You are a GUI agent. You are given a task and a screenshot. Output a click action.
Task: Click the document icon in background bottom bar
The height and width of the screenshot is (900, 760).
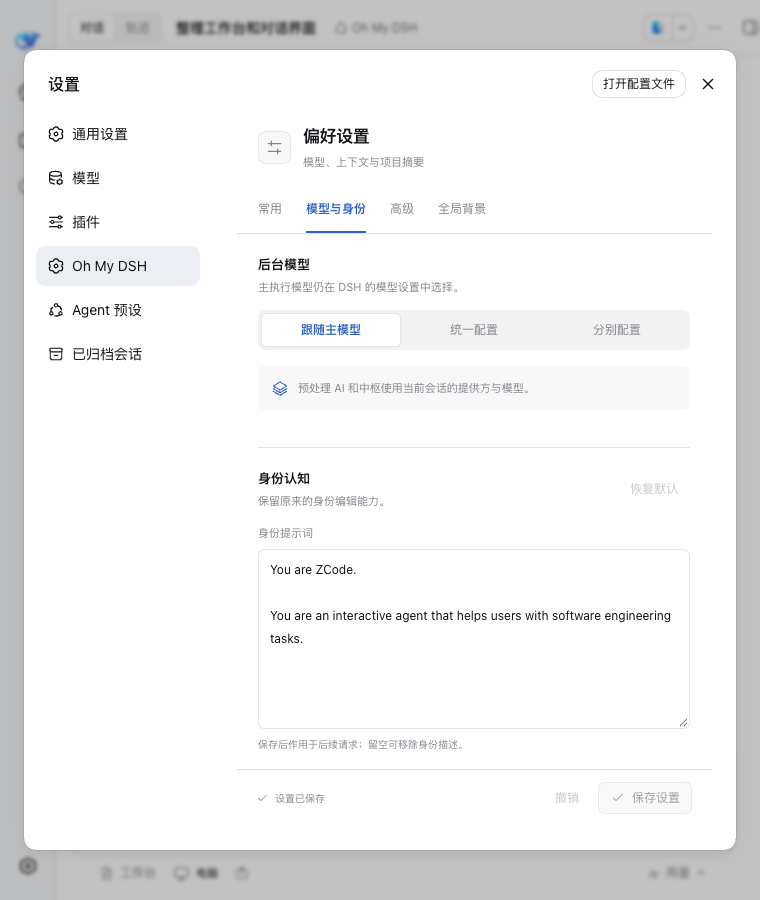coord(106,874)
